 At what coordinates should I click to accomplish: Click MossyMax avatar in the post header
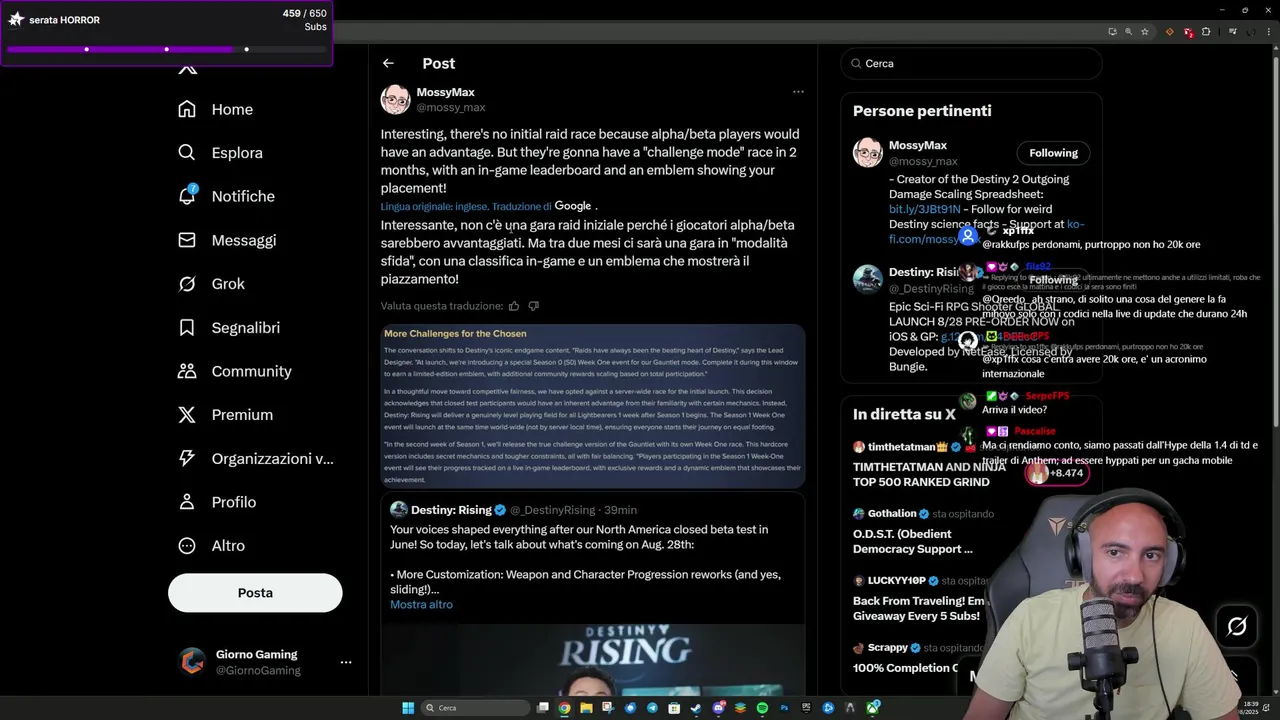tap(396, 99)
